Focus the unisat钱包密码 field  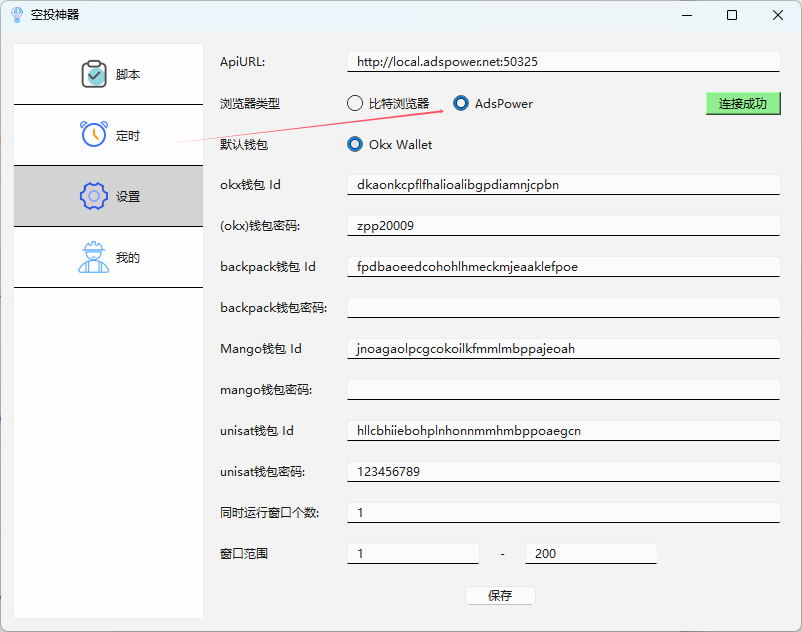[563, 471]
